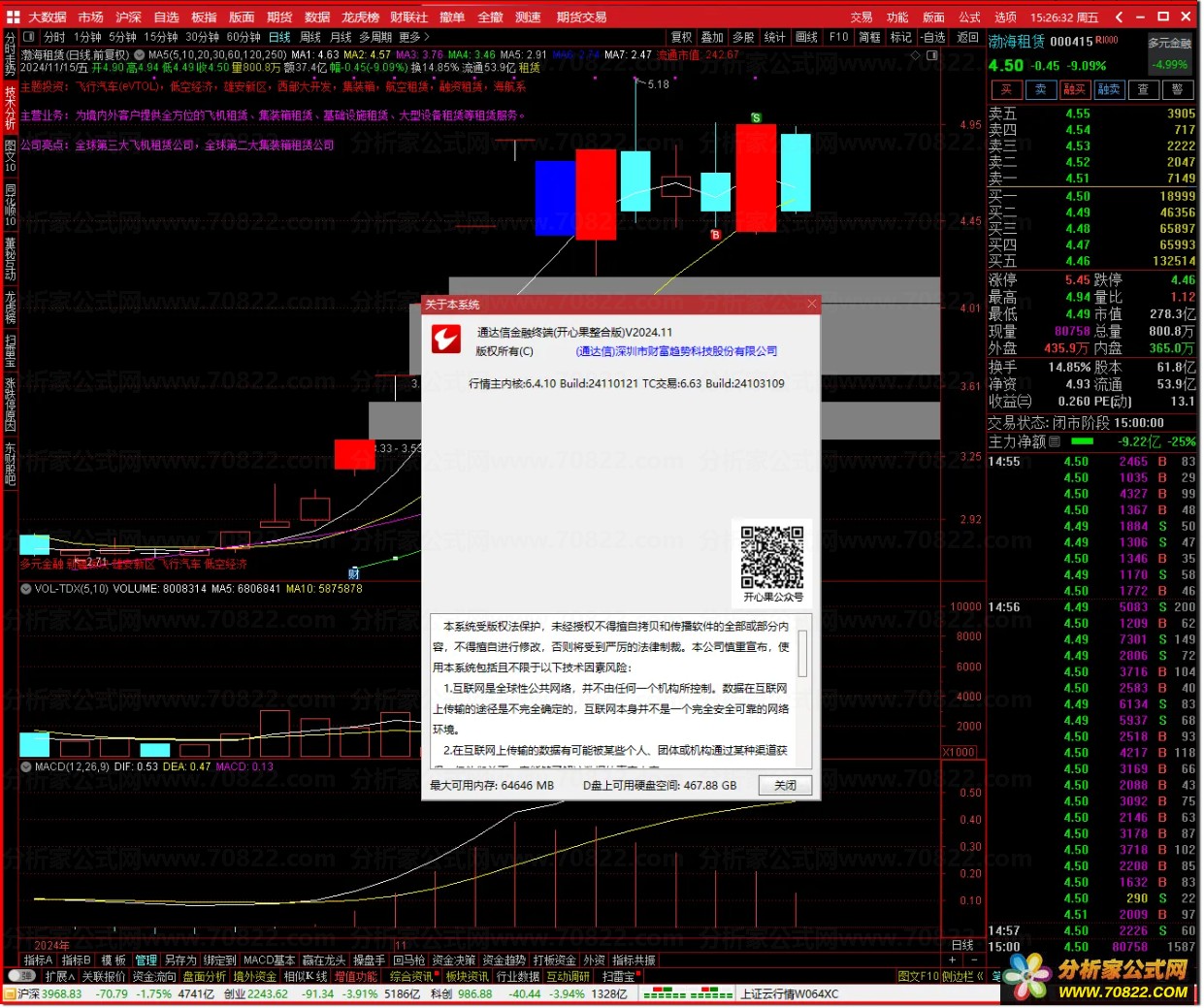Open the 复权 adjustment dropdown
1204x1008 pixels.
pos(682,37)
